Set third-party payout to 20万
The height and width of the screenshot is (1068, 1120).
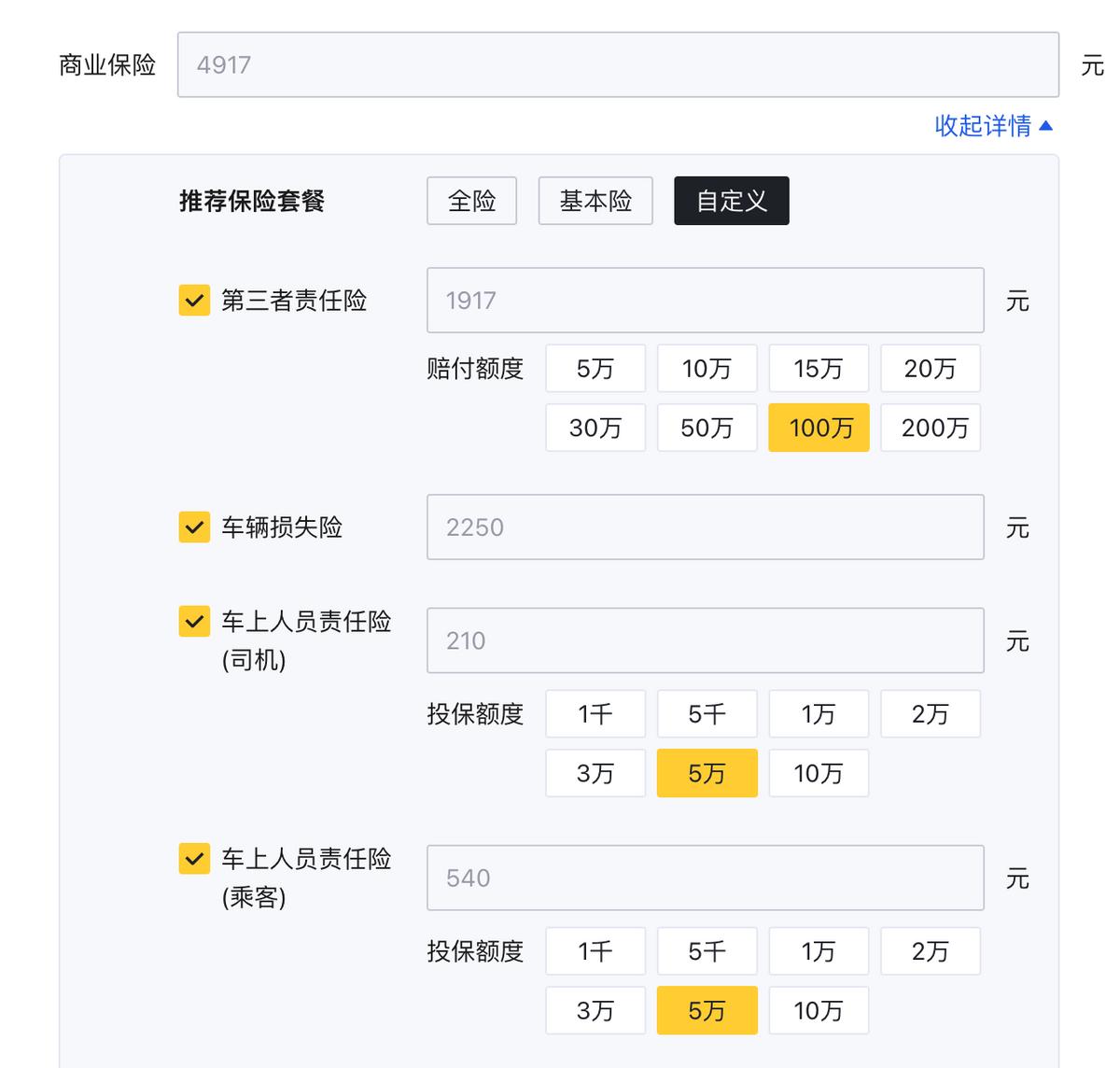931,369
